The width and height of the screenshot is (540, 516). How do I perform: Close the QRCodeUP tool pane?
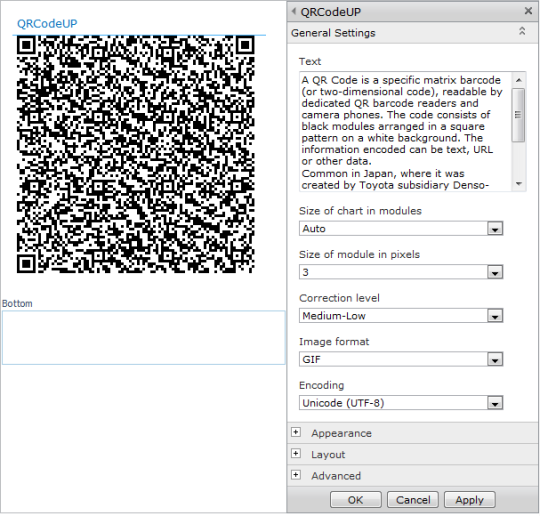[x=528, y=11]
